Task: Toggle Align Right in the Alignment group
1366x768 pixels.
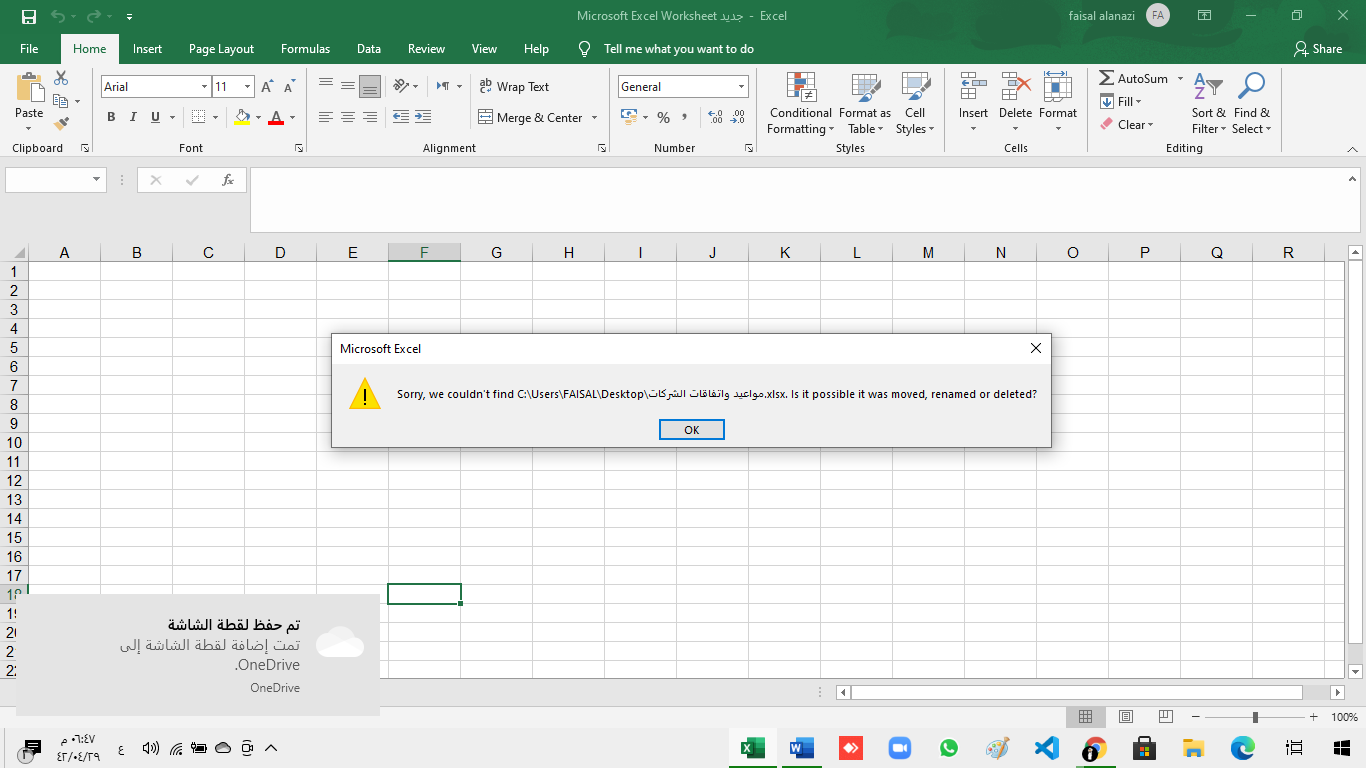Action: coord(370,117)
